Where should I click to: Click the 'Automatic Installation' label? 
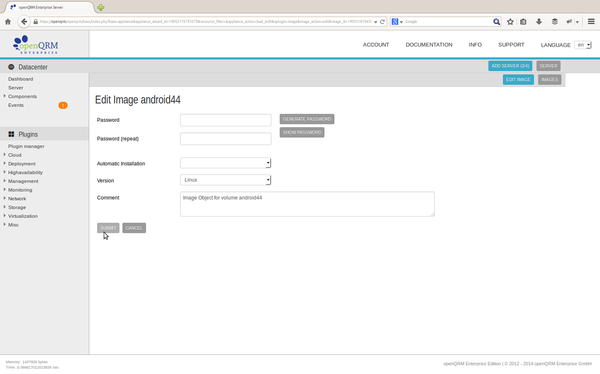121,163
